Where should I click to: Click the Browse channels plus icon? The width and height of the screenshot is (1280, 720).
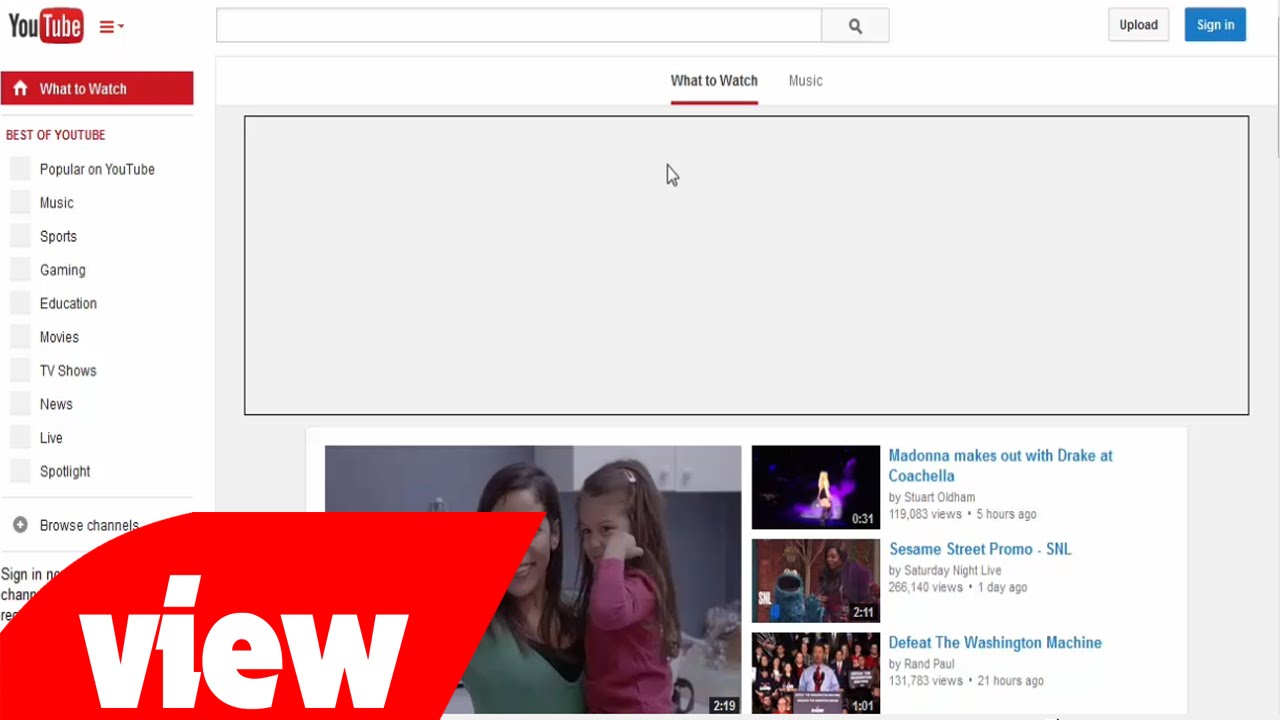[20, 525]
